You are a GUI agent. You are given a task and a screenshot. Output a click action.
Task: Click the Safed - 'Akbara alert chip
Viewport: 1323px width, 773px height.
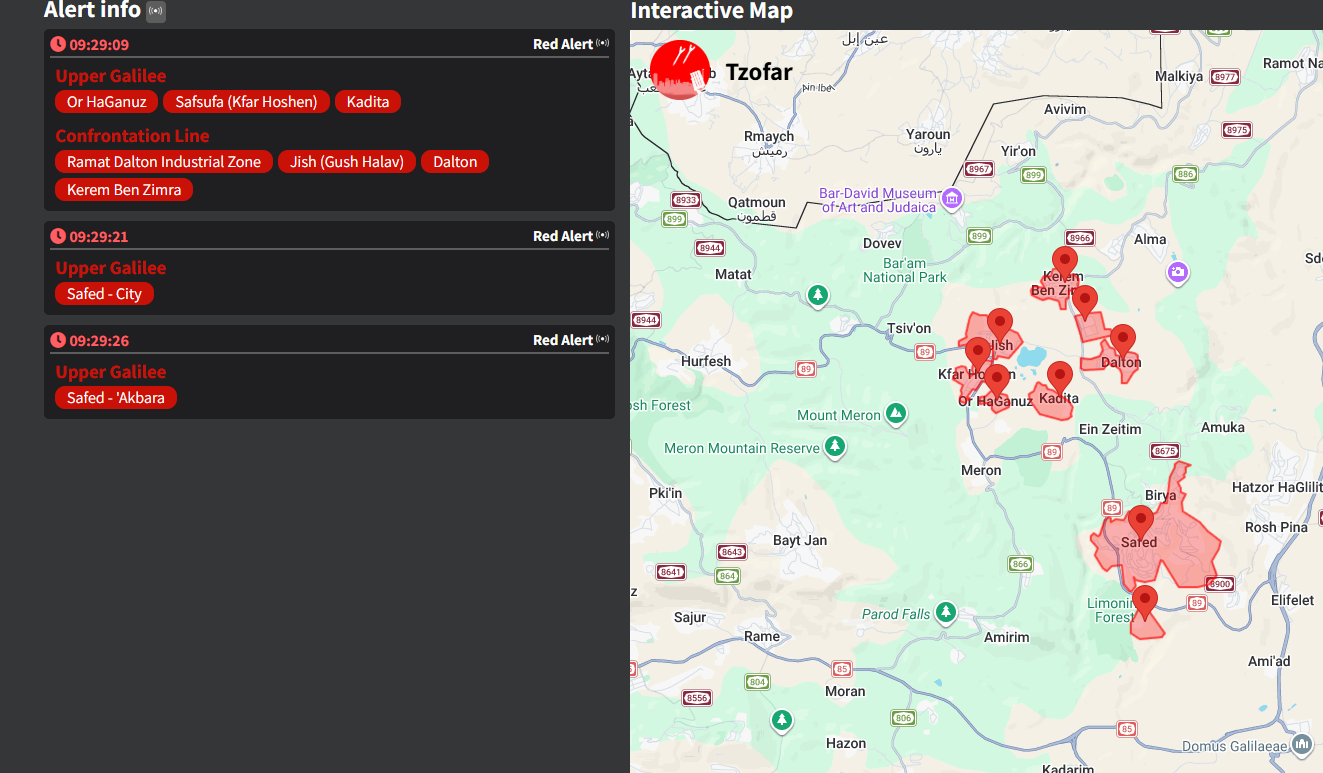point(116,398)
